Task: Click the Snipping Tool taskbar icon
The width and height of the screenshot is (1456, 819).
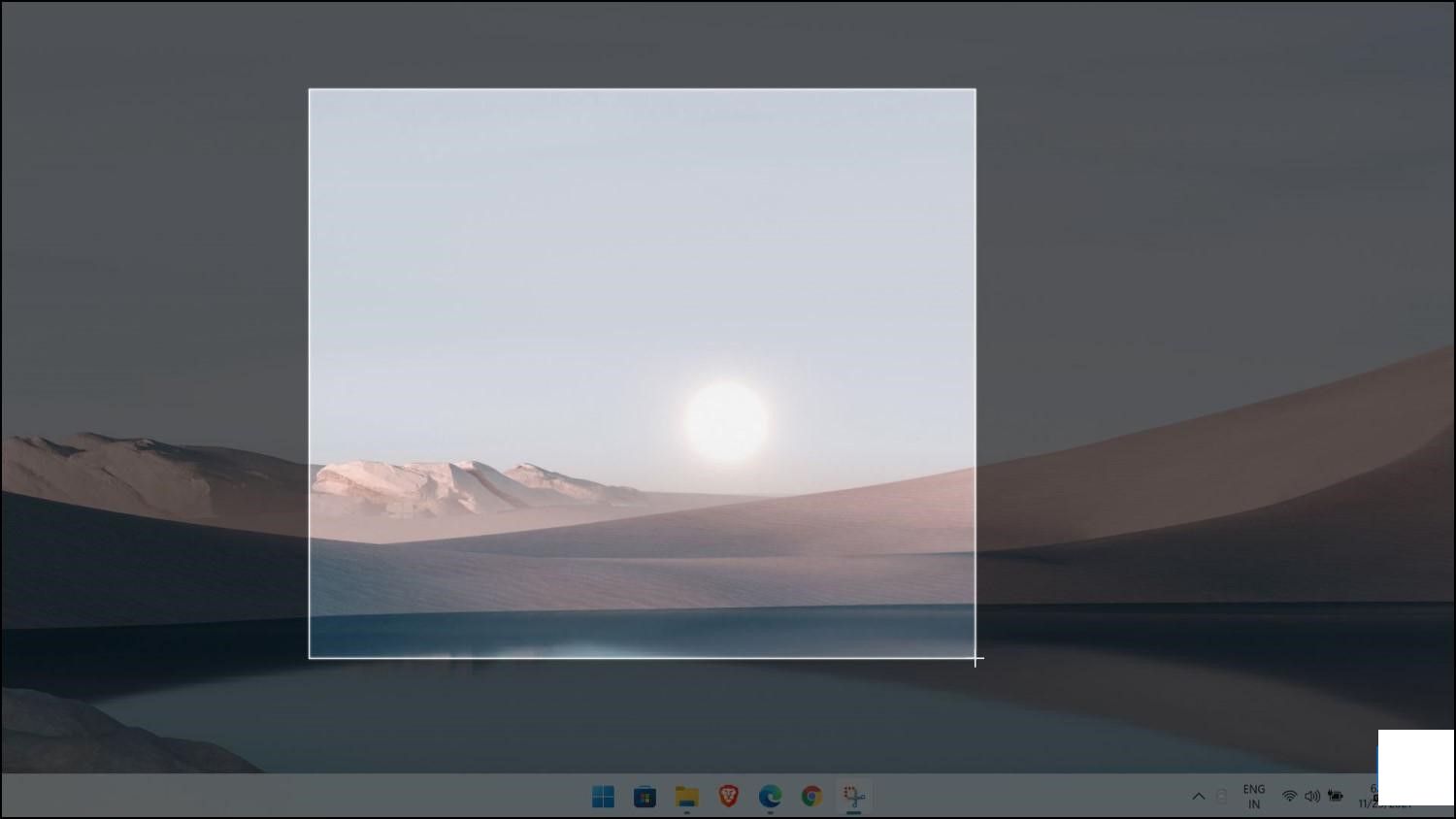Action: pos(853,797)
